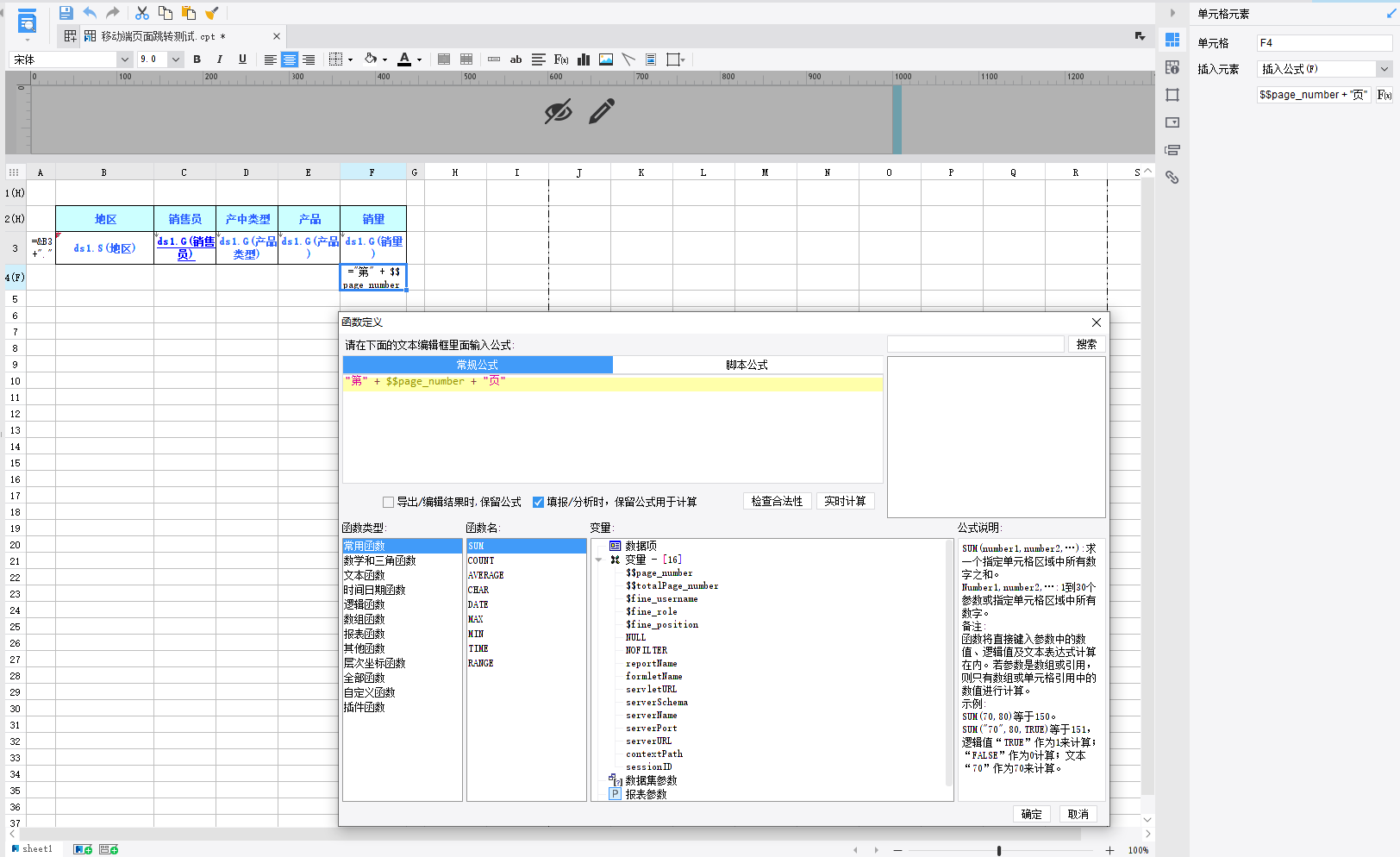Open the 宋体 font family dropdown
This screenshot has width=1400, height=857.
point(124,59)
